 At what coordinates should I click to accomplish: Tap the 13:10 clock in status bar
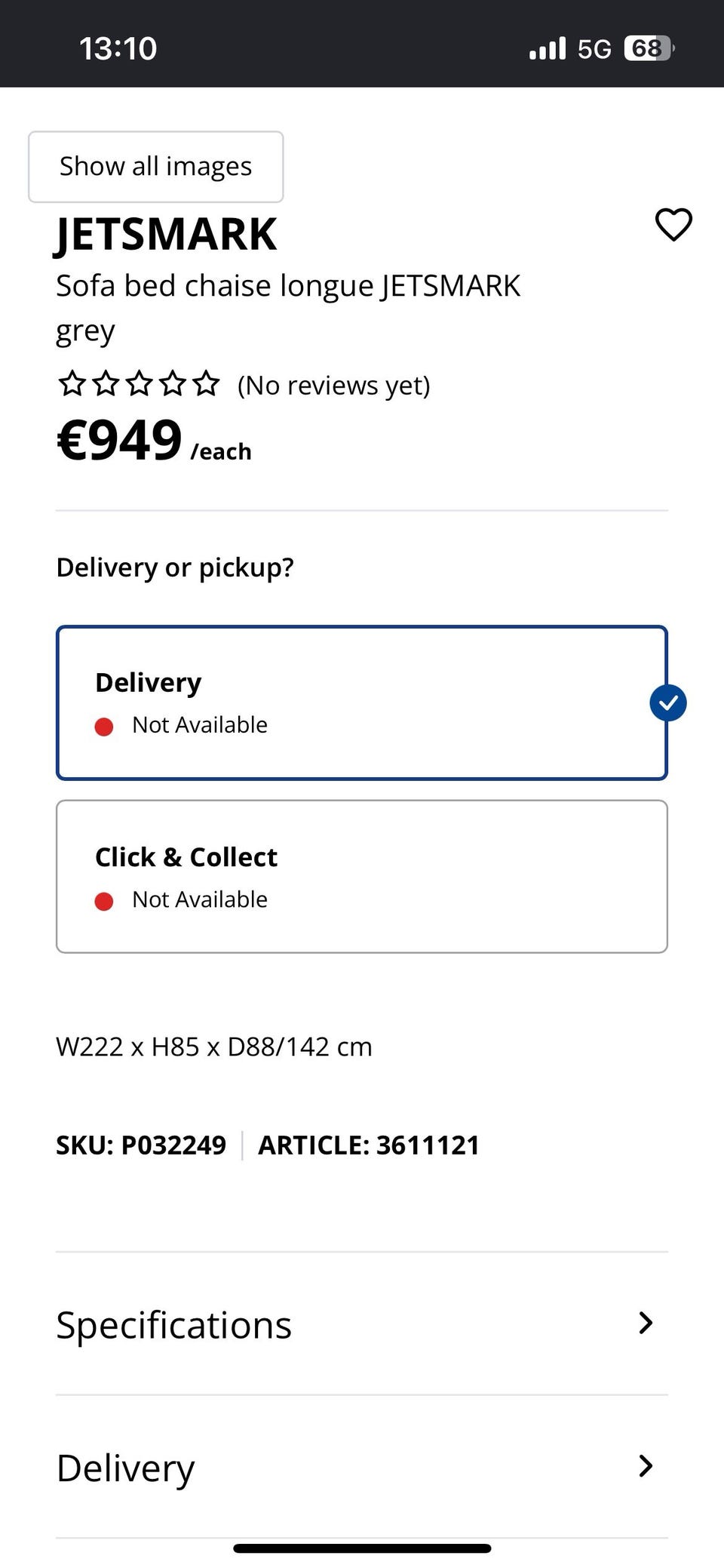(x=118, y=49)
